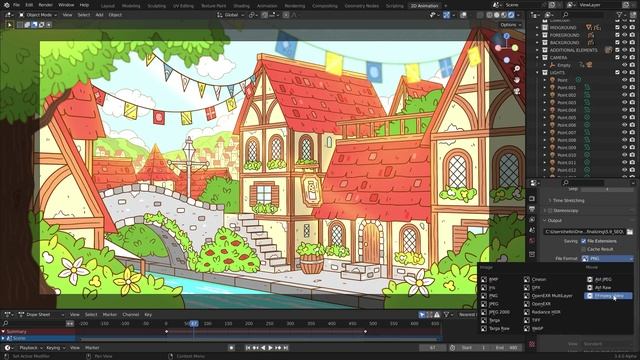The height and width of the screenshot is (360, 640).
Task: Click the AVI Raw format icon
Action: tap(589, 288)
